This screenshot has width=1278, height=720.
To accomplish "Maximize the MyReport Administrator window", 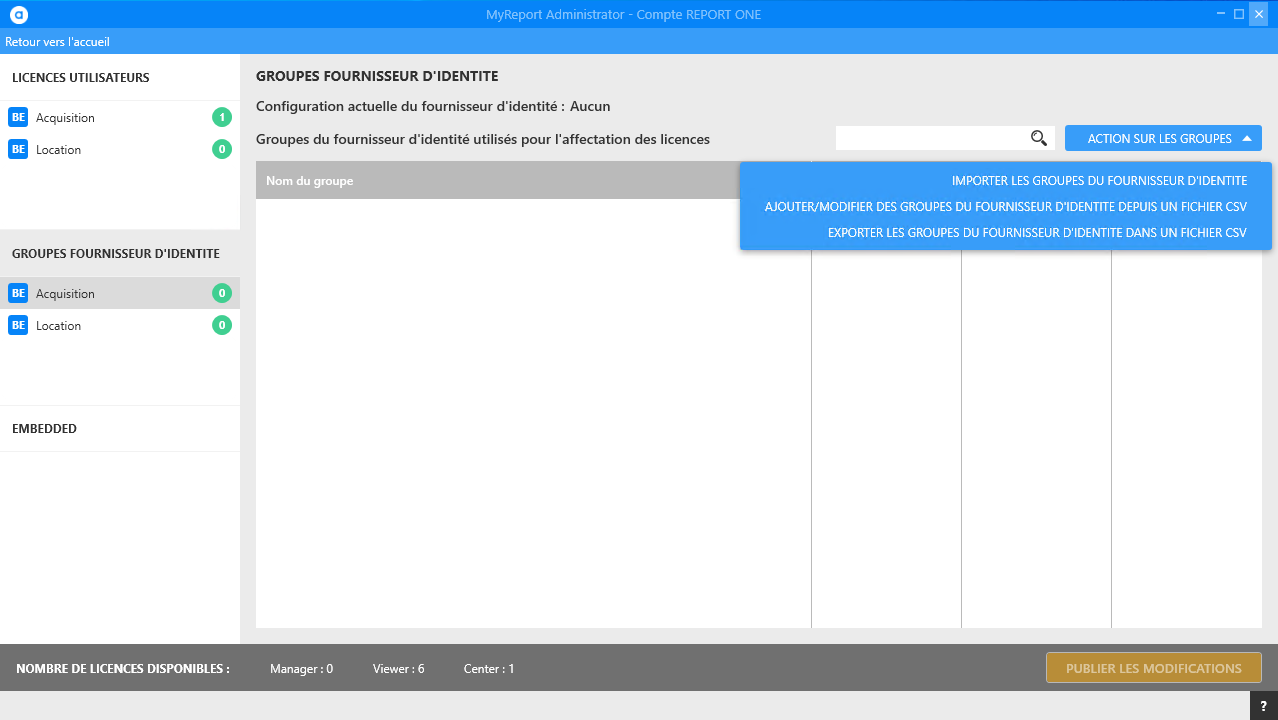I will [x=1239, y=14].
